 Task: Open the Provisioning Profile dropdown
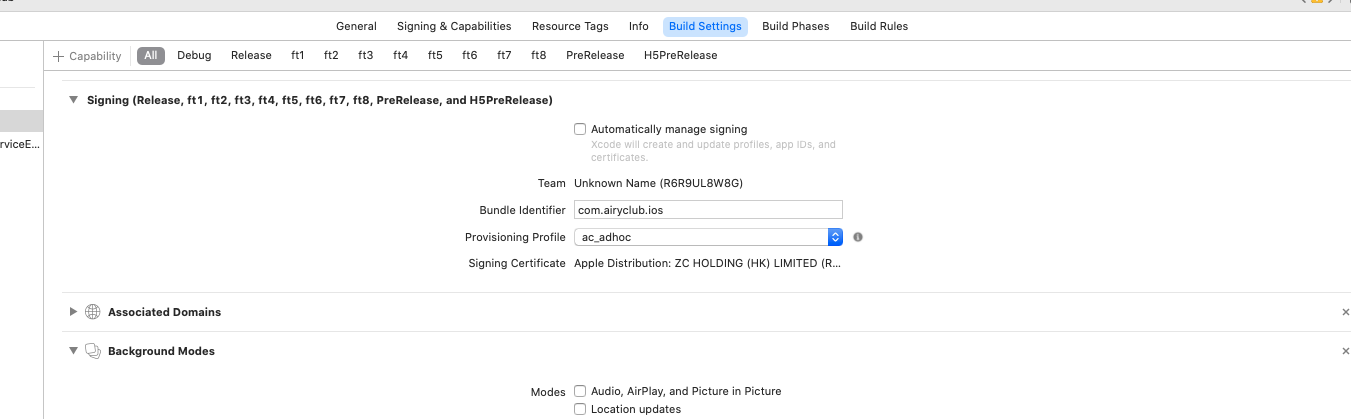(x=709, y=237)
